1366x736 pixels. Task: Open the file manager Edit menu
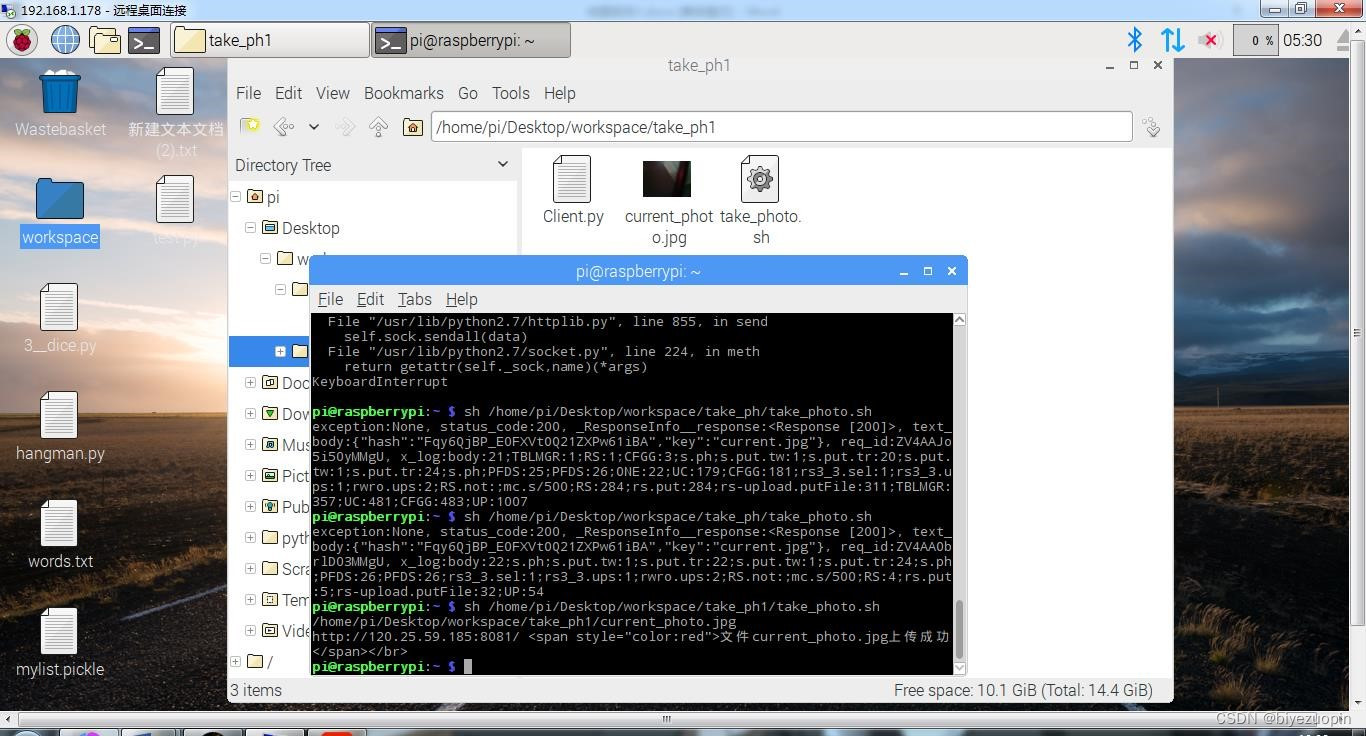click(288, 93)
